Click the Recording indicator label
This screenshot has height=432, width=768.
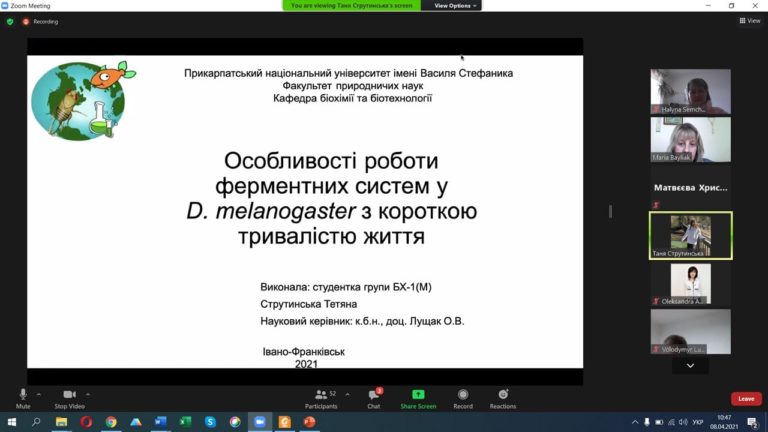point(46,22)
